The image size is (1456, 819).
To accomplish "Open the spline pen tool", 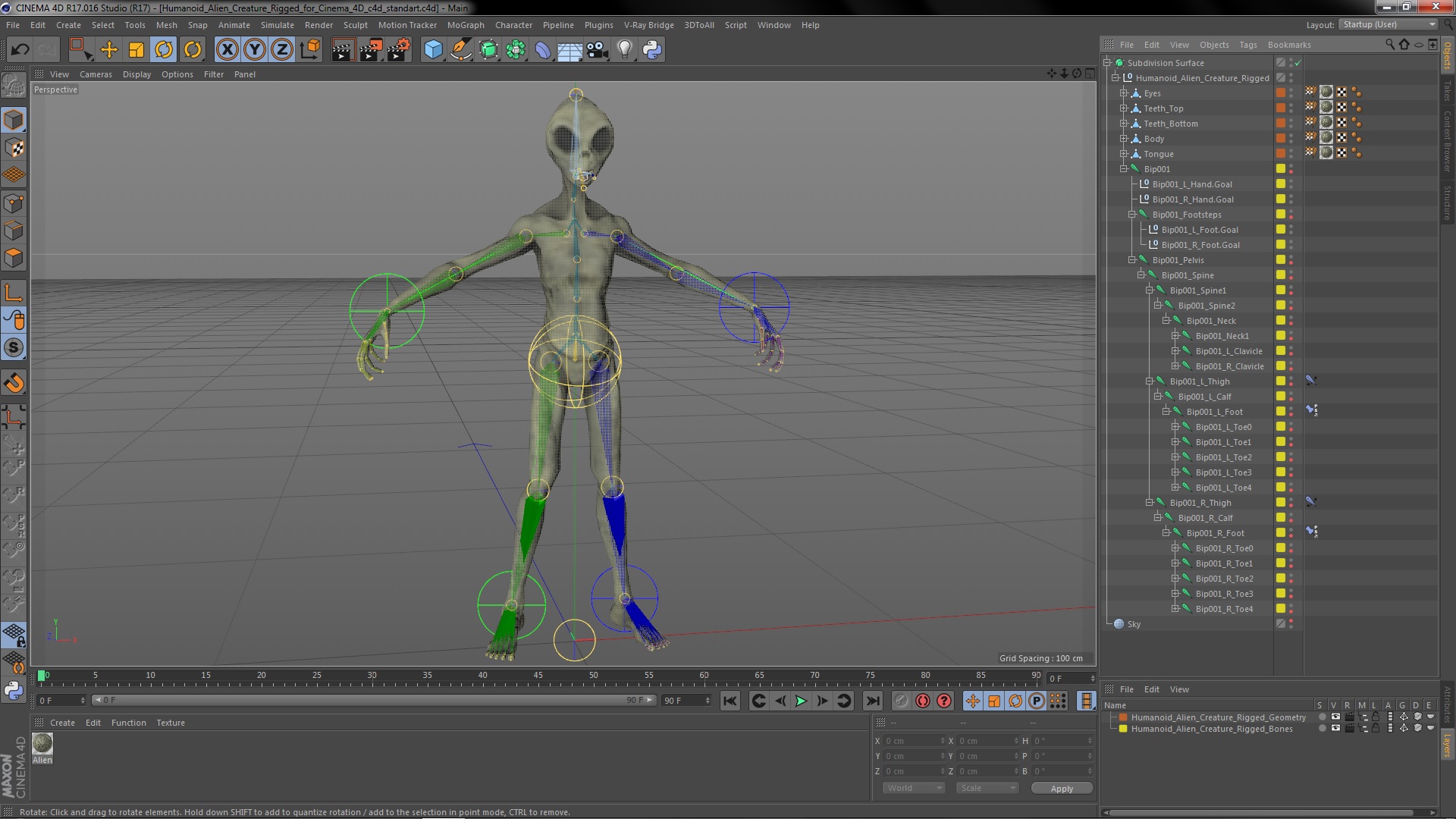I will [x=460, y=50].
